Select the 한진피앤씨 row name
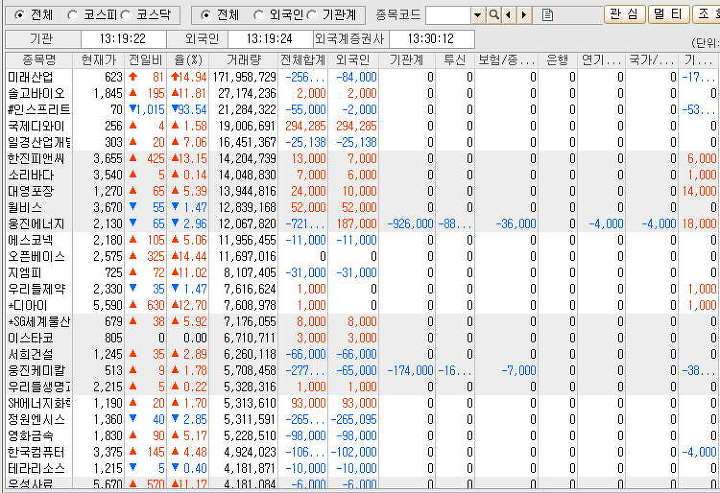This screenshot has height=493, width=720. click(x=36, y=159)
